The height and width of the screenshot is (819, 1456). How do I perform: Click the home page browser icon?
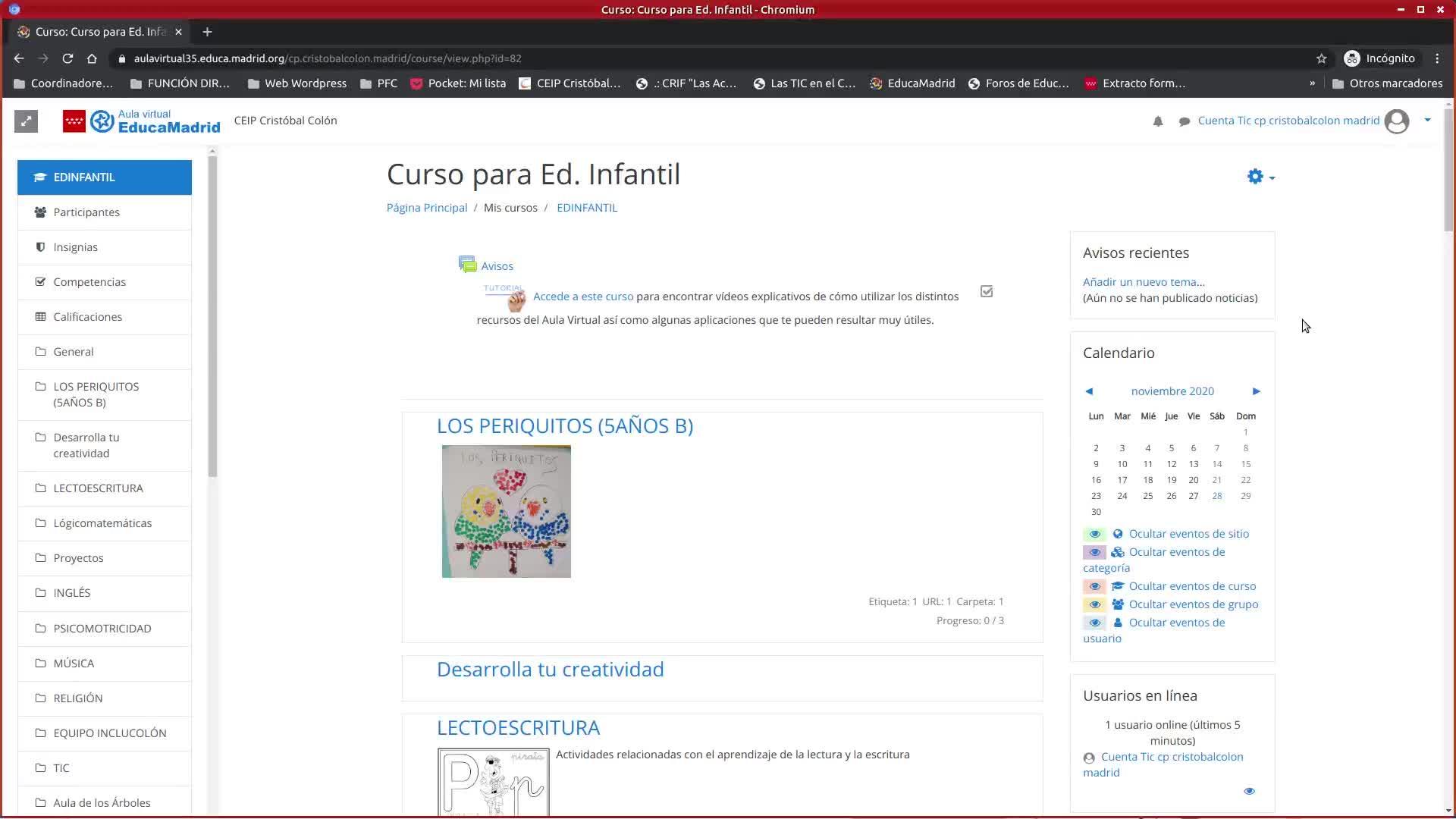click(92, 58)
